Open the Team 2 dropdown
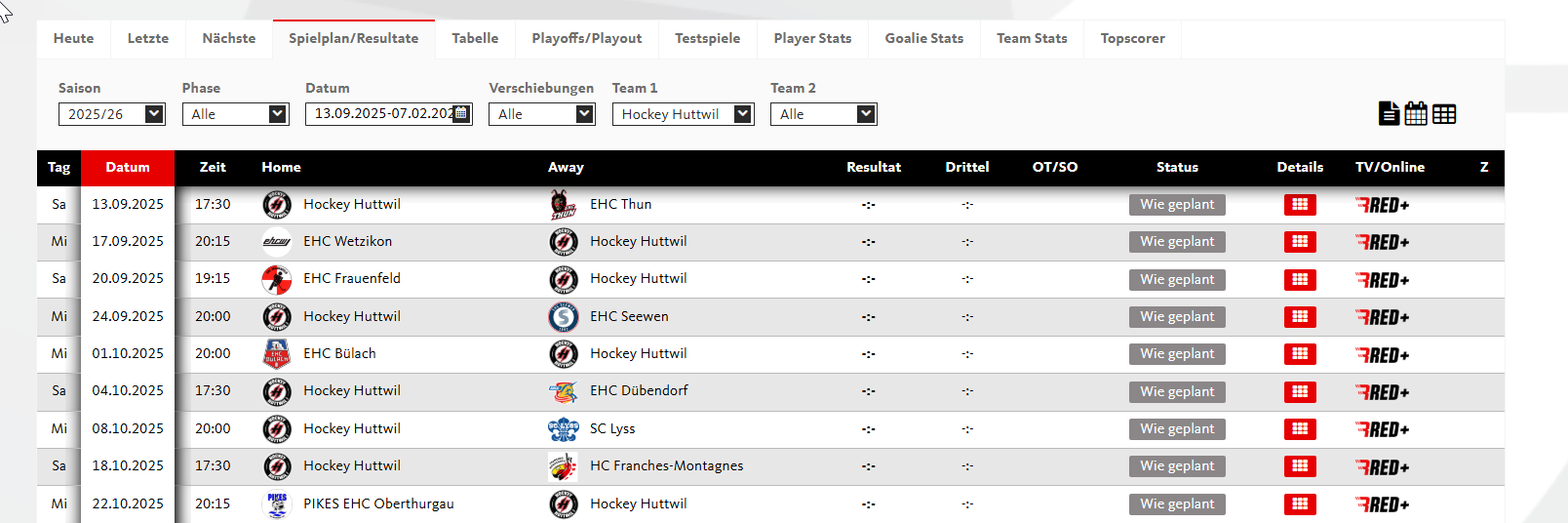 click(824, 114)
